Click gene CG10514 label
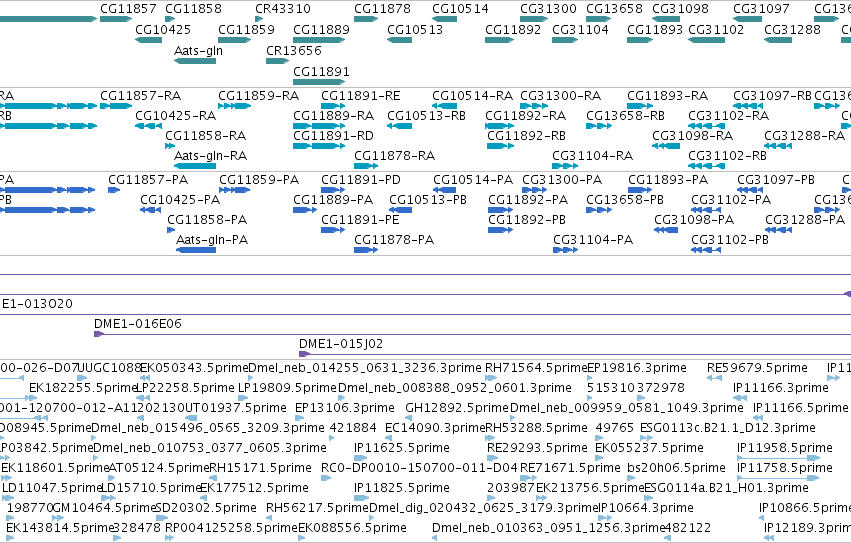Screen dimensions: 851x543 tap(460, 9)
